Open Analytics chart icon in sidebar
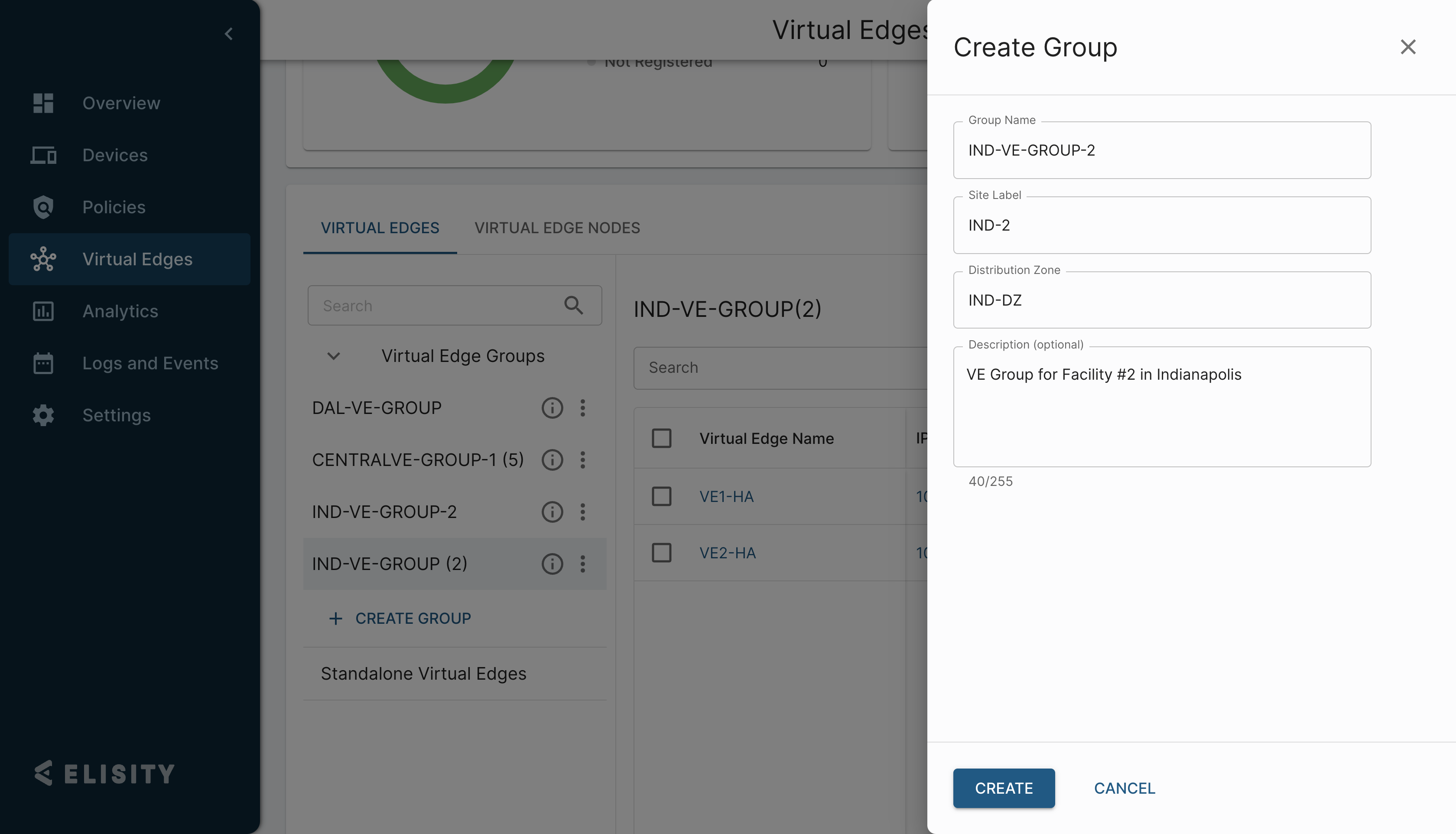 [43, 311]
